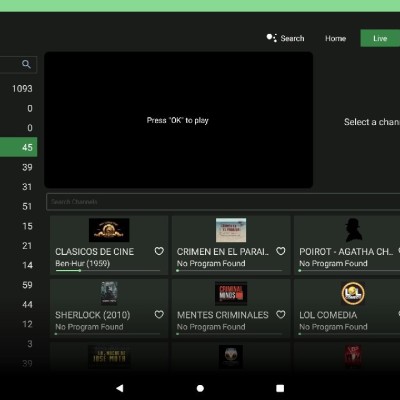Open voice Search in the top bar
This screenshot has height=400, width=400.
285,38
